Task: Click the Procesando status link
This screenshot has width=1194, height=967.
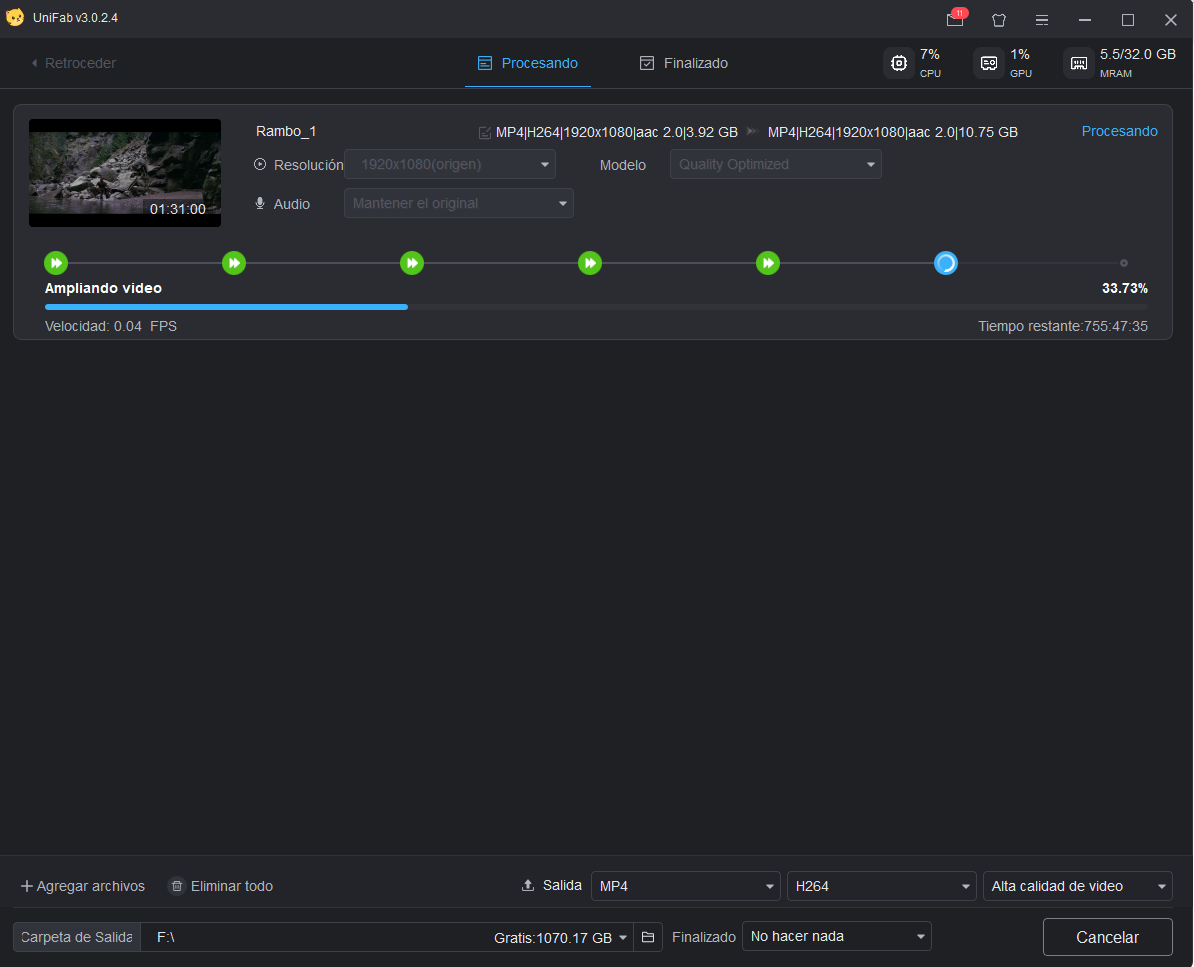Action: [x=1119, y=131]
